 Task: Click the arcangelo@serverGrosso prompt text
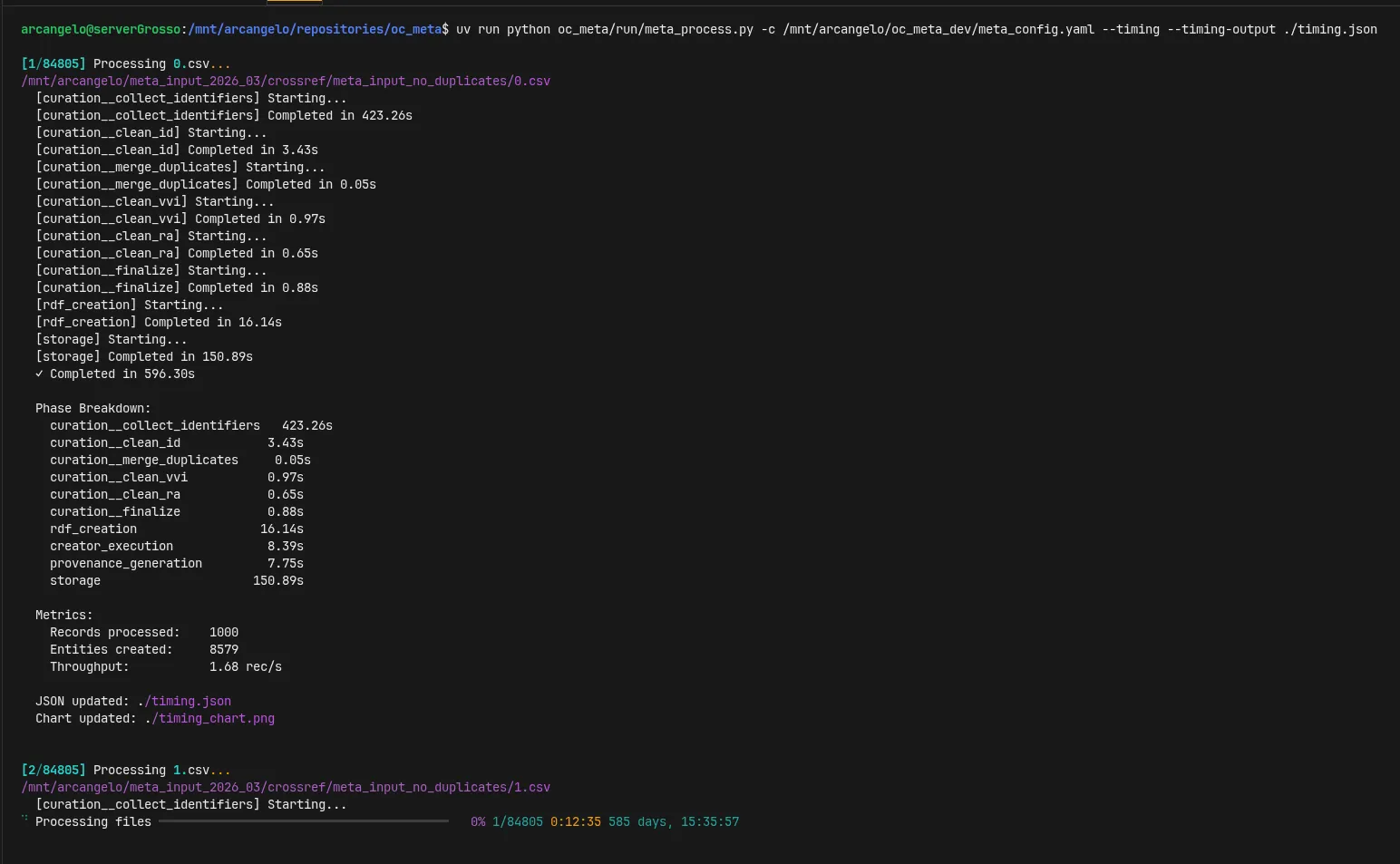[101, 29]
